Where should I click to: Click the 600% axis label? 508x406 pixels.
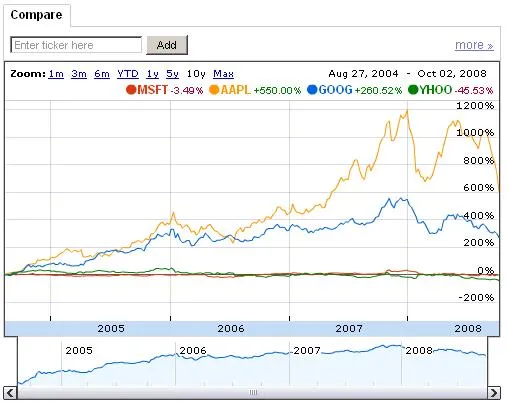[x=479, y=188]
